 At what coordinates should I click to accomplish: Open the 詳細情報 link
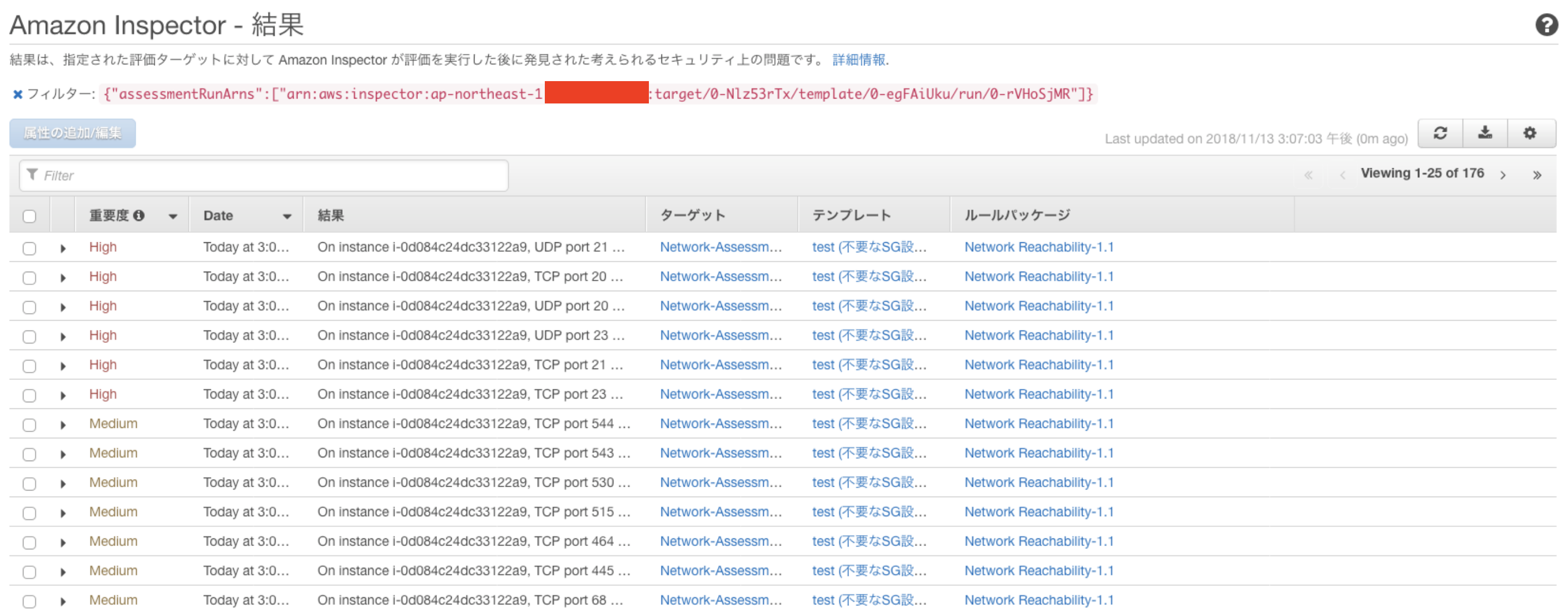859,59
